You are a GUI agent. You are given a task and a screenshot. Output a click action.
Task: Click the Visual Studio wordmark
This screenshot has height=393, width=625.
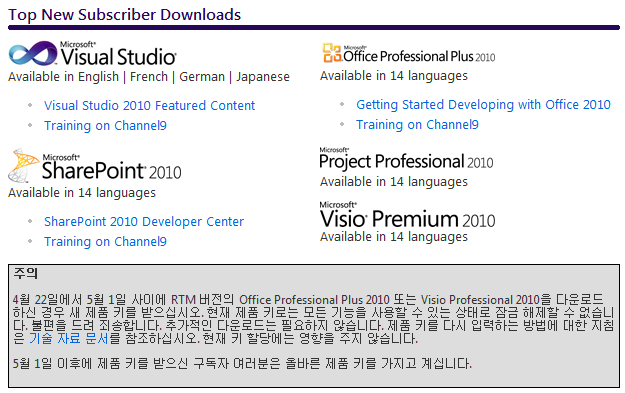118,54
